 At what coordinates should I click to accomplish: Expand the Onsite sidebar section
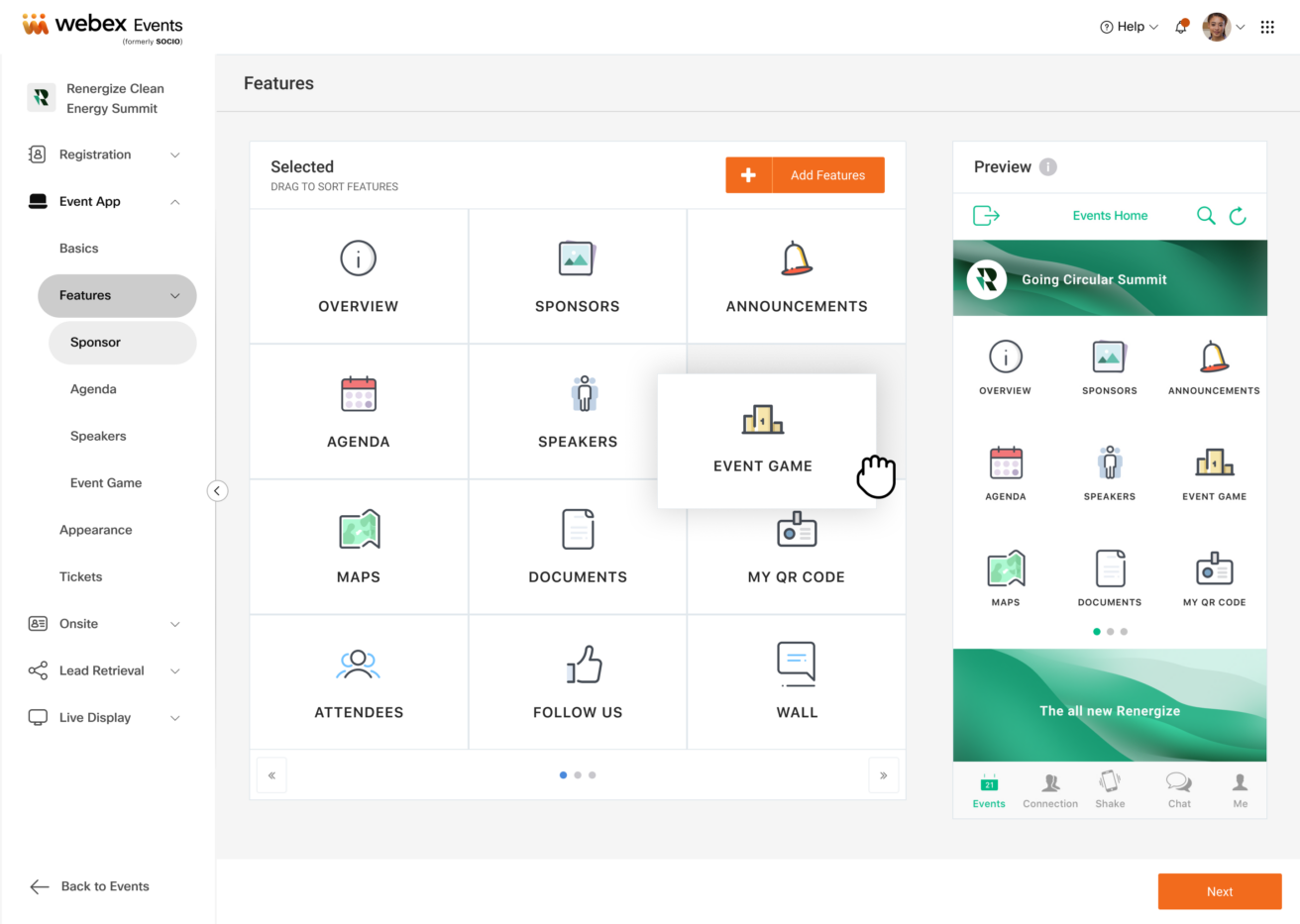click(106, 624)
